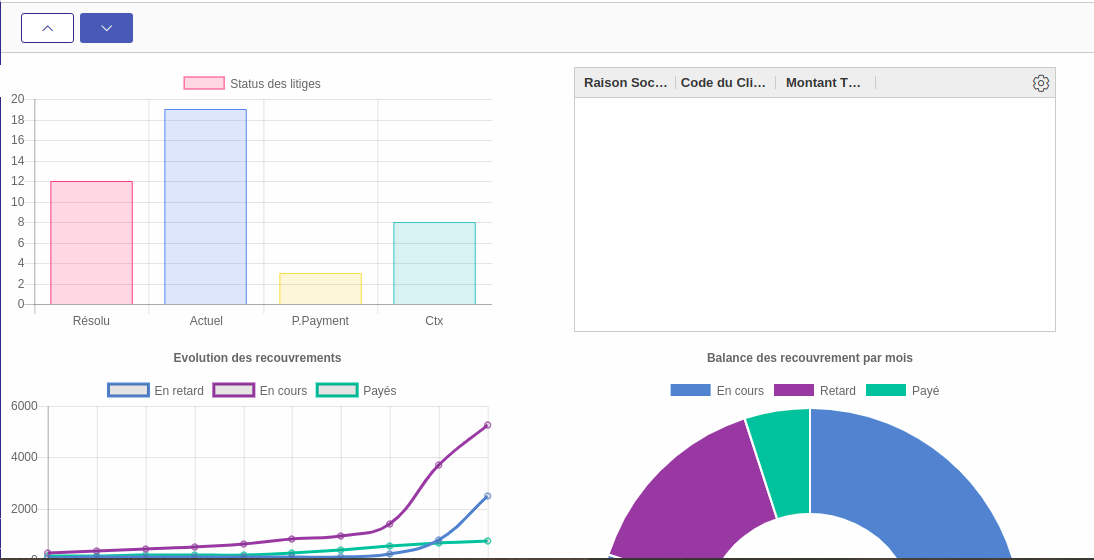Click the up chevron outlined button

(x=47, y=28)
